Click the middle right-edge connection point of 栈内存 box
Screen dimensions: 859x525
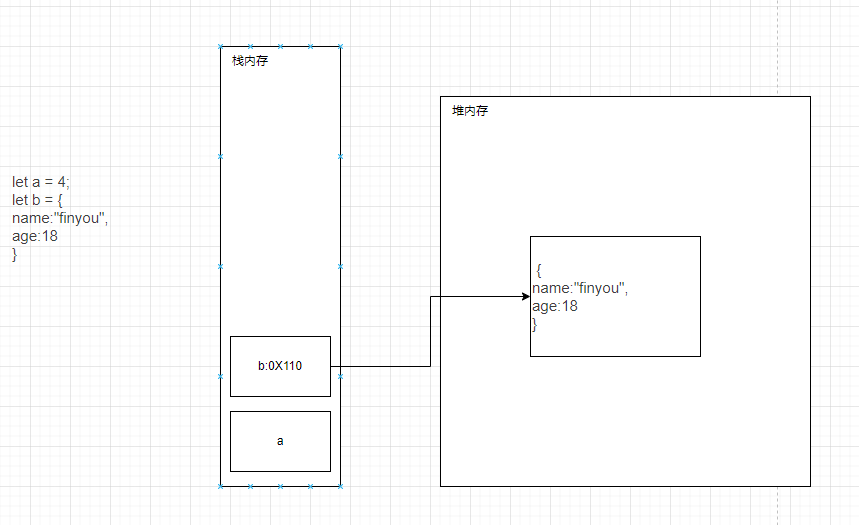click(x=340, y=266)
